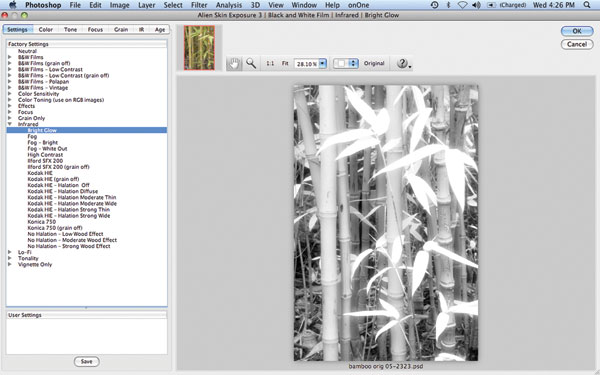Open the zoom percentage dropdown arrow
Screen dimensions: 600x375
tap(323, 64)
